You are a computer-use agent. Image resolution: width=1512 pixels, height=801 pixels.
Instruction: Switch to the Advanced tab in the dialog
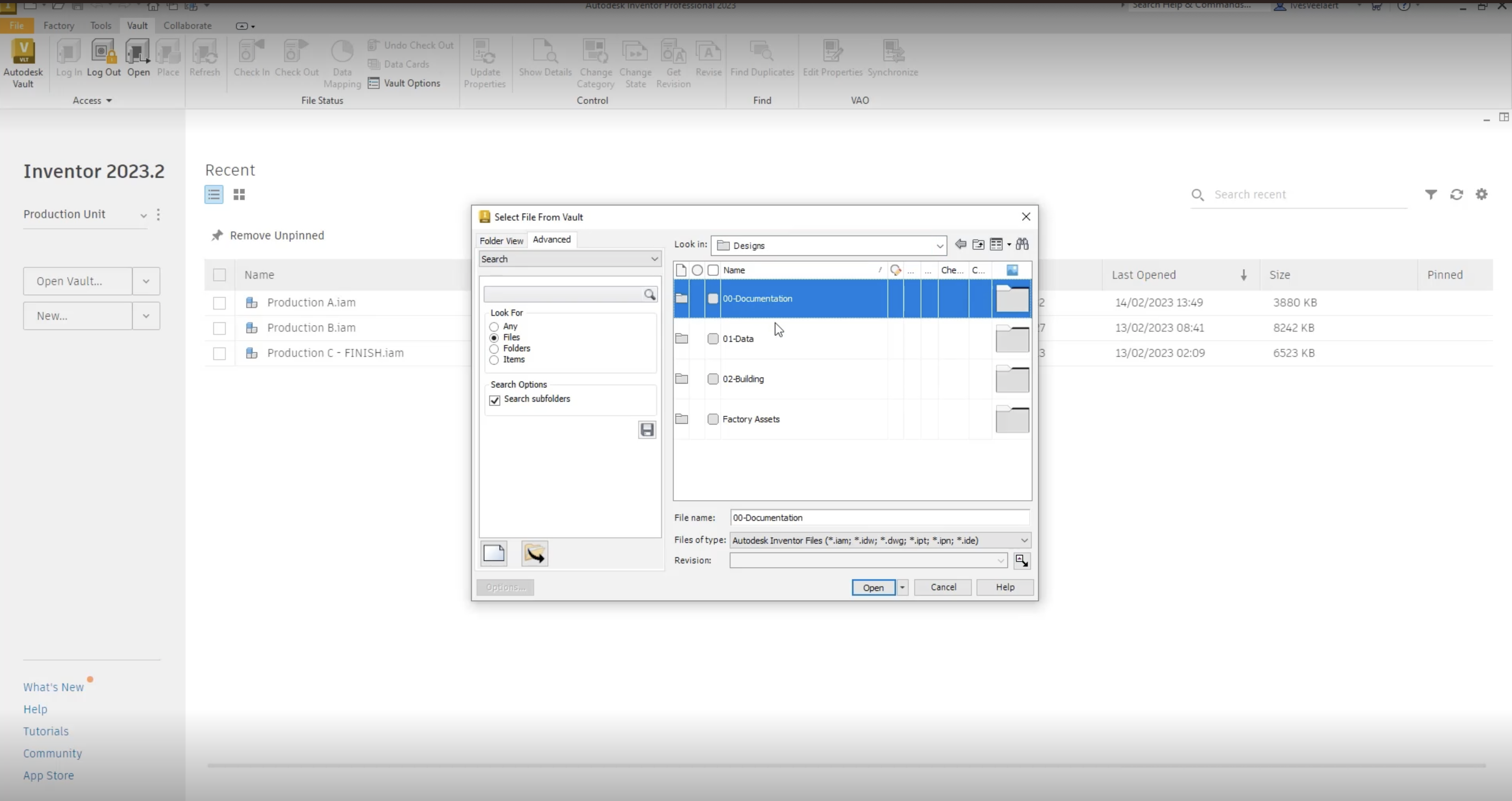click(x=551, y=240)
